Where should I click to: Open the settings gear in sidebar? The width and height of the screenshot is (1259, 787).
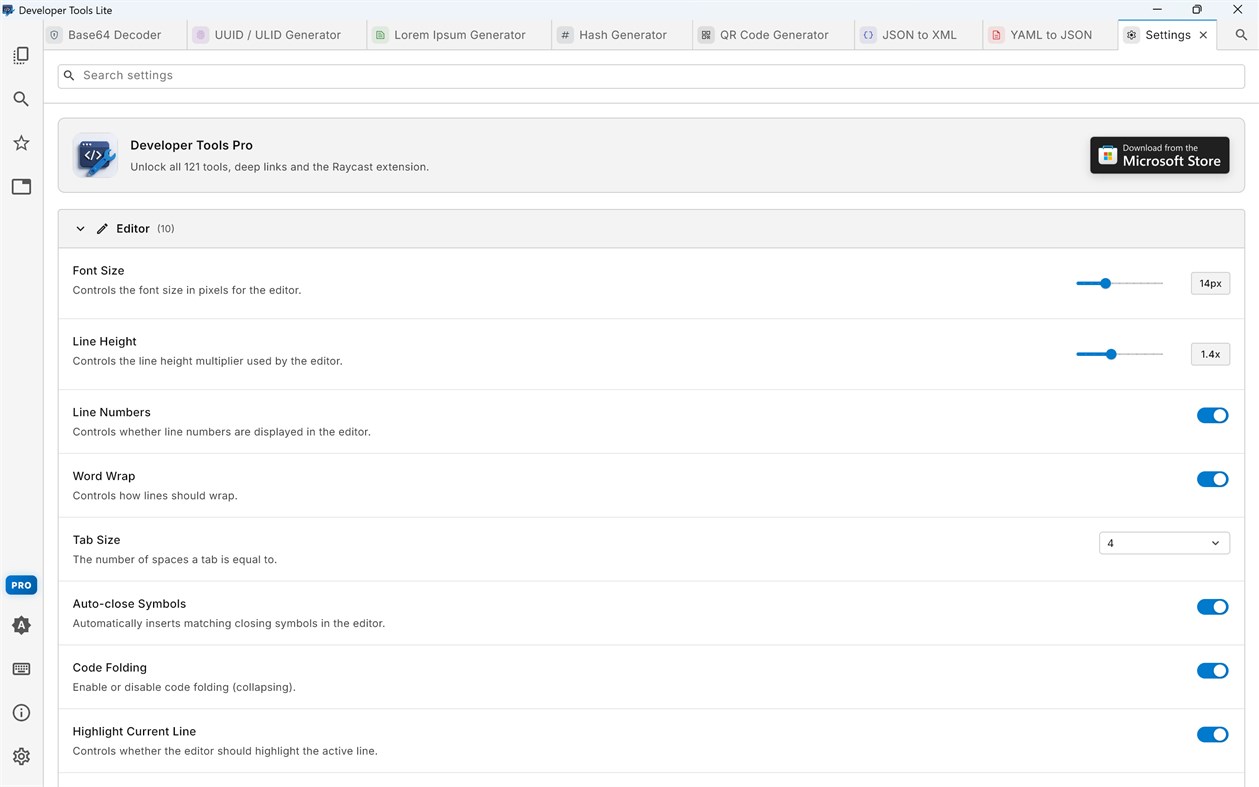(x=21, y=757)
